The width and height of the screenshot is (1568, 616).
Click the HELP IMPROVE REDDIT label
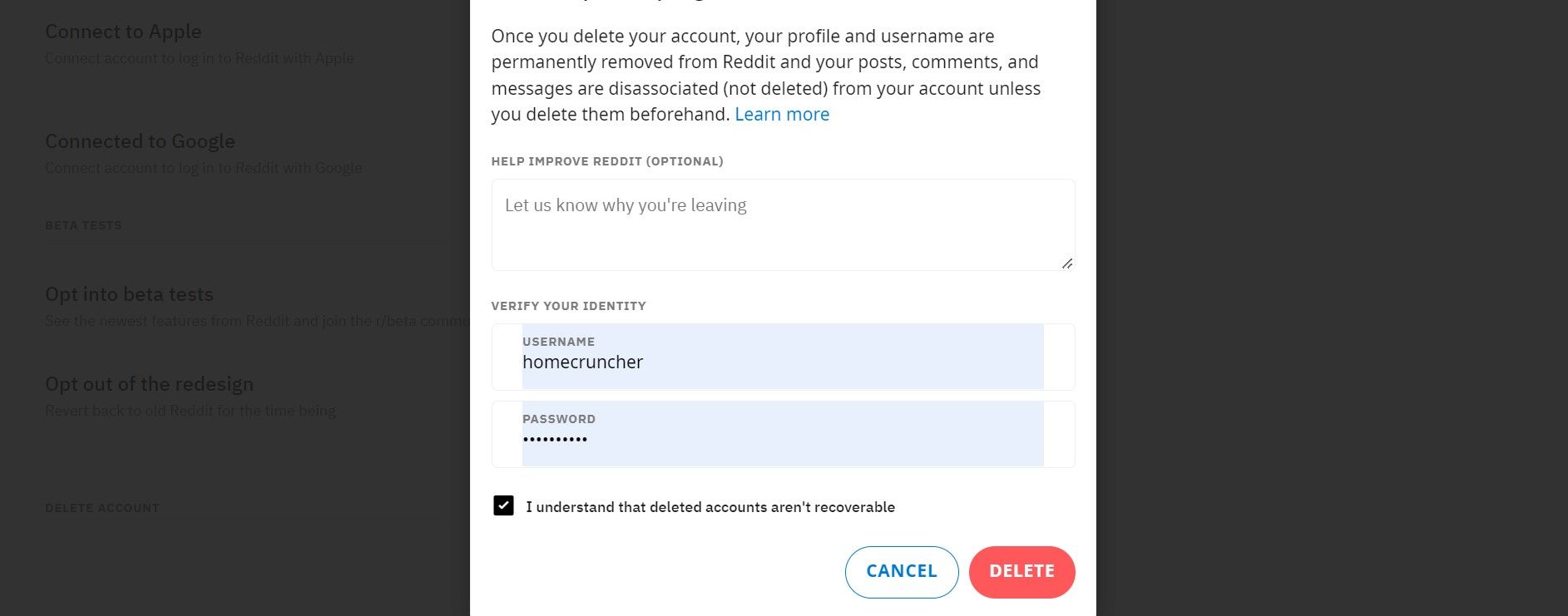pyautogui.click(x=607, y=161)
